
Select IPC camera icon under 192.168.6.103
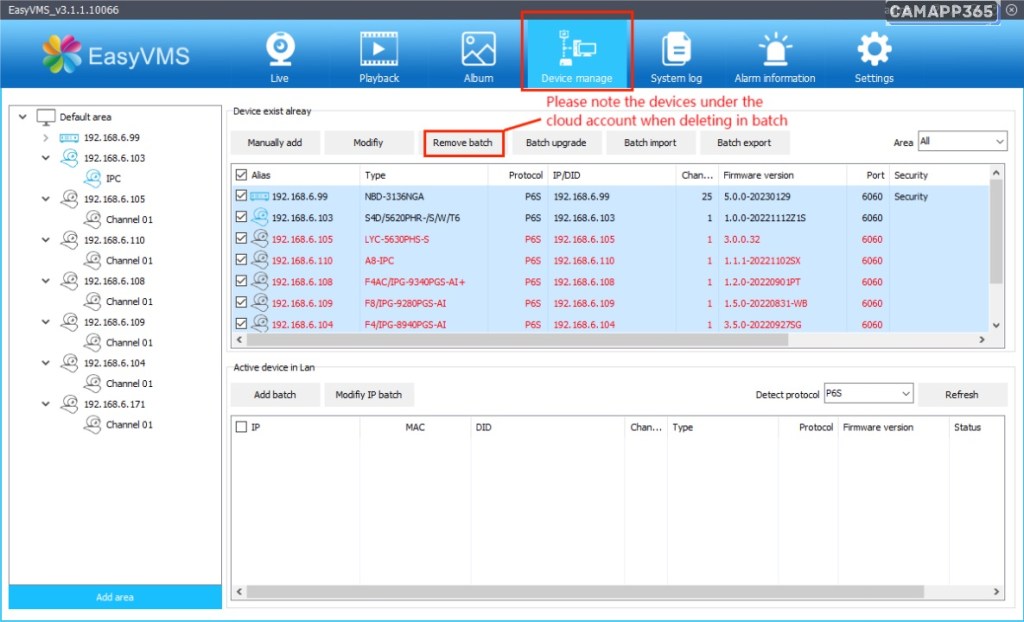91,178
